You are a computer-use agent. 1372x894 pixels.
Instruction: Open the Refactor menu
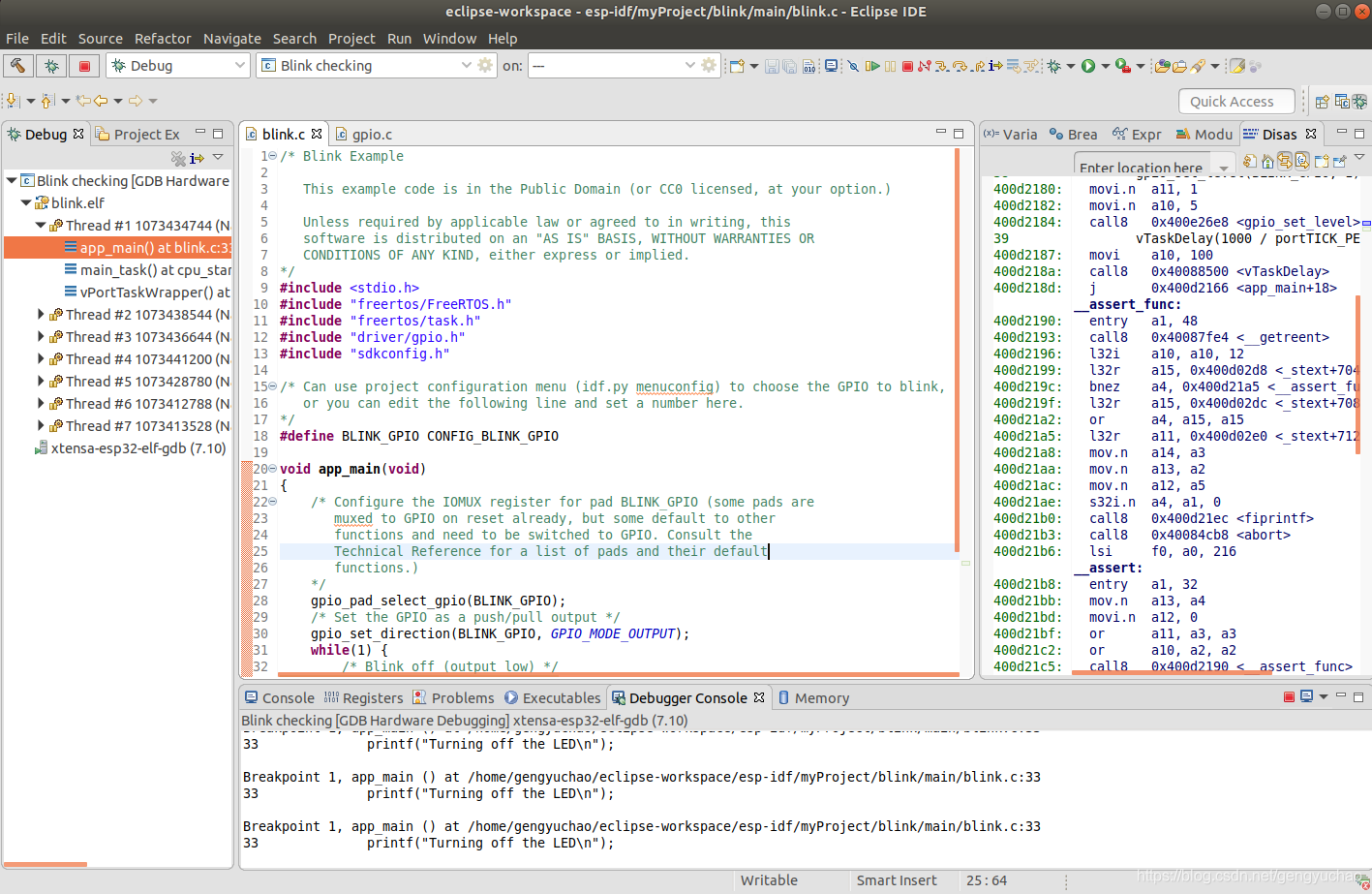tap(162, 39)
